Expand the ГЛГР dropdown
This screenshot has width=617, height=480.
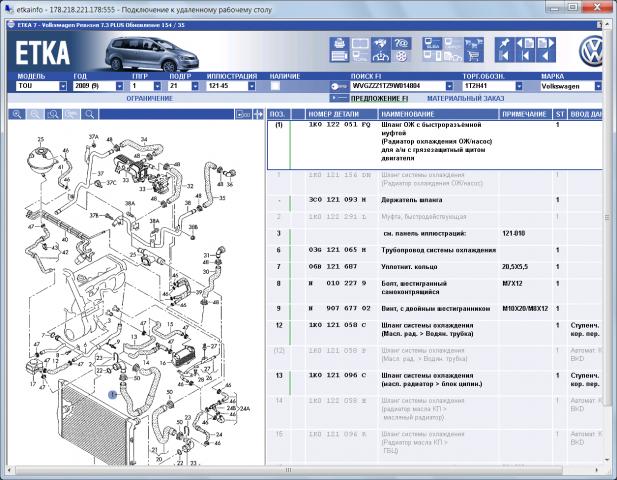coord(157,86)
